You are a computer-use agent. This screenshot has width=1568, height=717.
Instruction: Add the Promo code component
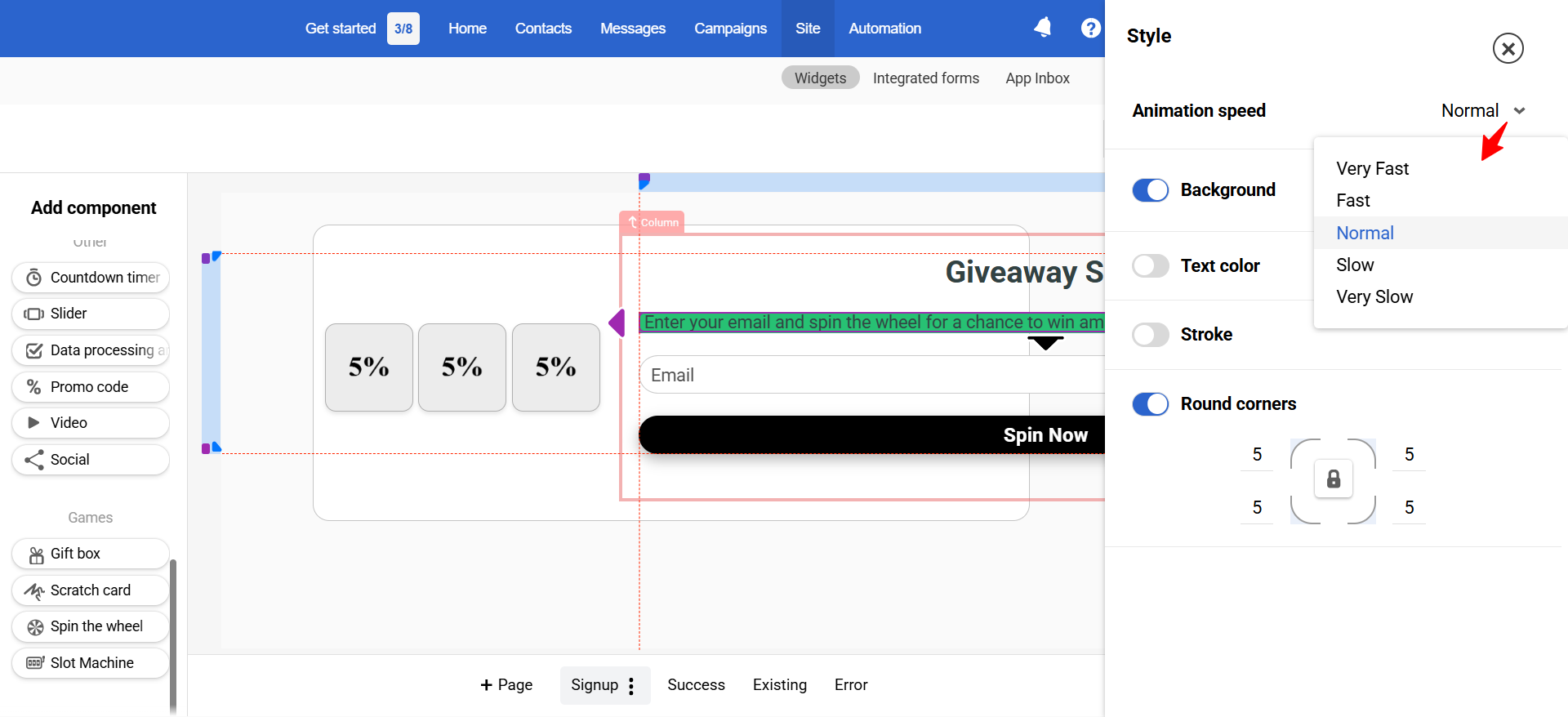click(x=91, y=386)
